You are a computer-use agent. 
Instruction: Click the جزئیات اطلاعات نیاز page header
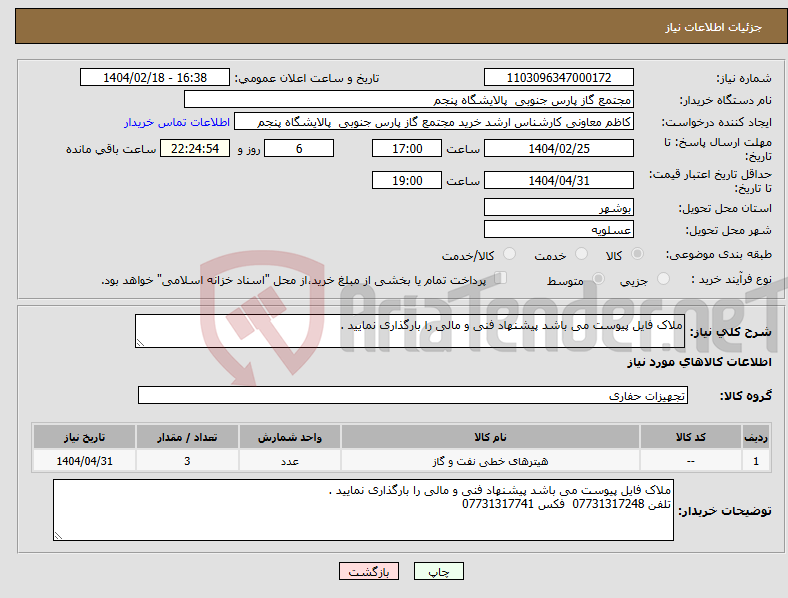[x=713, y=27]
